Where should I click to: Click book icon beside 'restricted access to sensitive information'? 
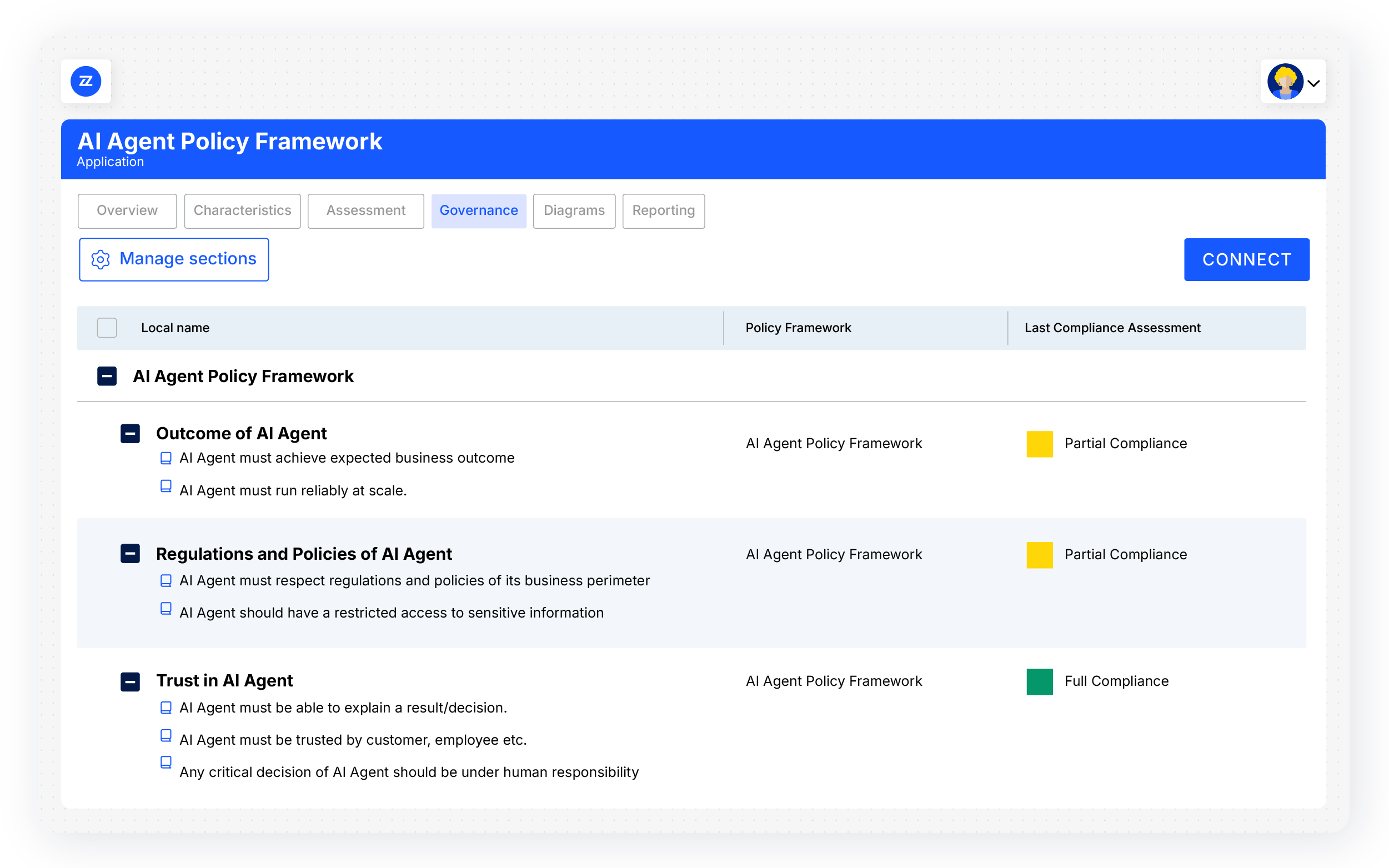[x=166, y=609]
